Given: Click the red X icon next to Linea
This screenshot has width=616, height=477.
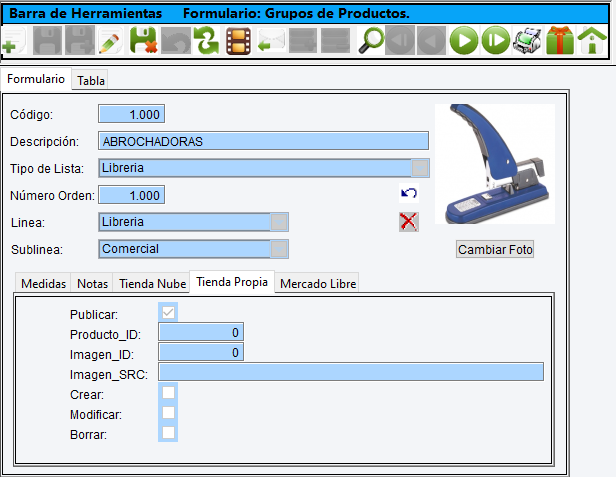Looking at the screenshot, I should pyautogui.click(x=409, y=222).
